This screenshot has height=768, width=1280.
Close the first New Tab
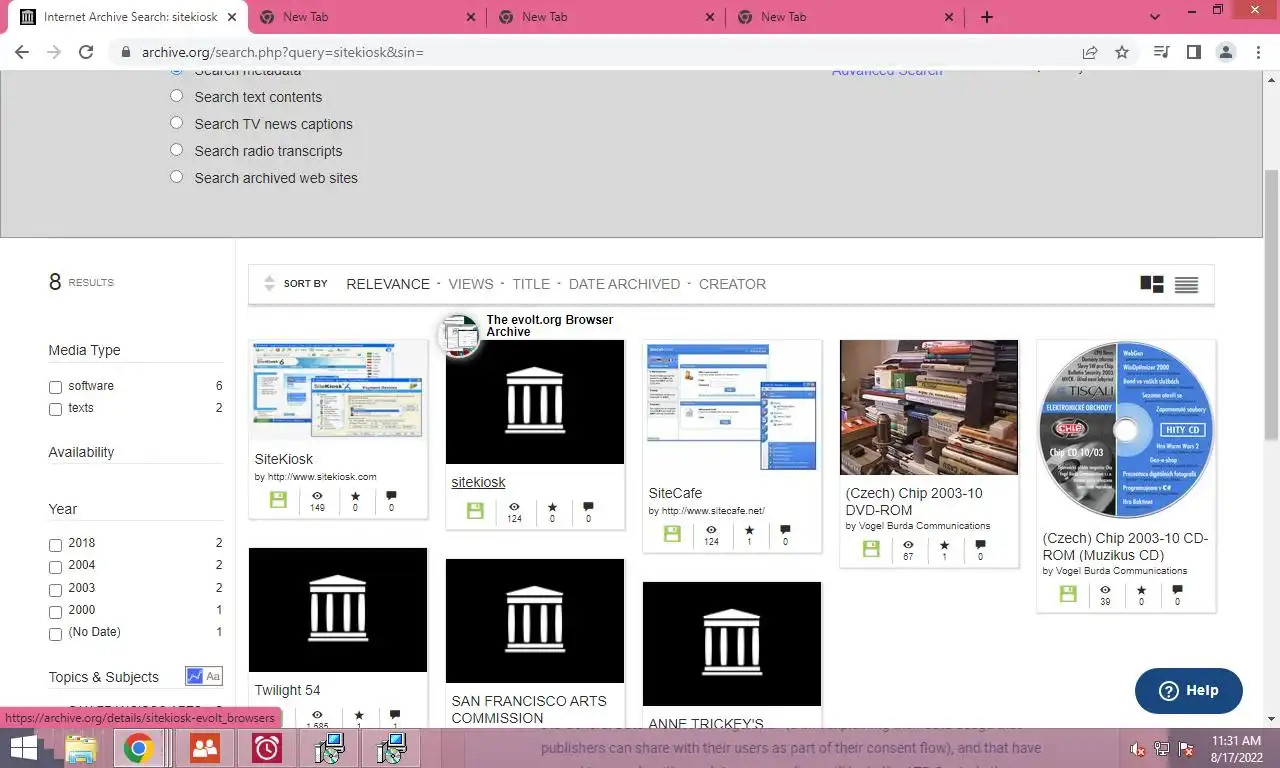coord(471,17)
